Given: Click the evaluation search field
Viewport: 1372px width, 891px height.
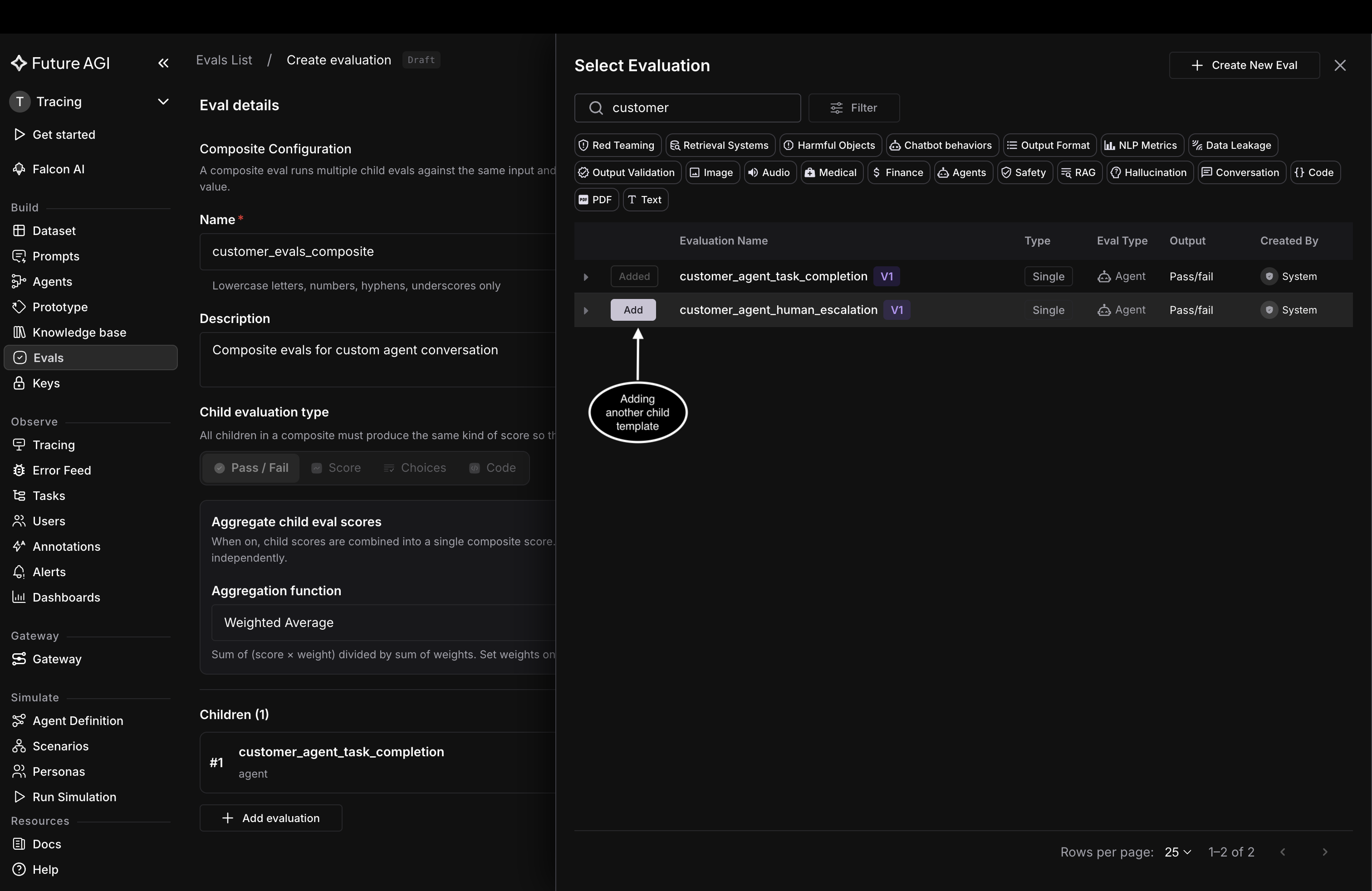Looking at the screenshot, I should tap(687, 108).
